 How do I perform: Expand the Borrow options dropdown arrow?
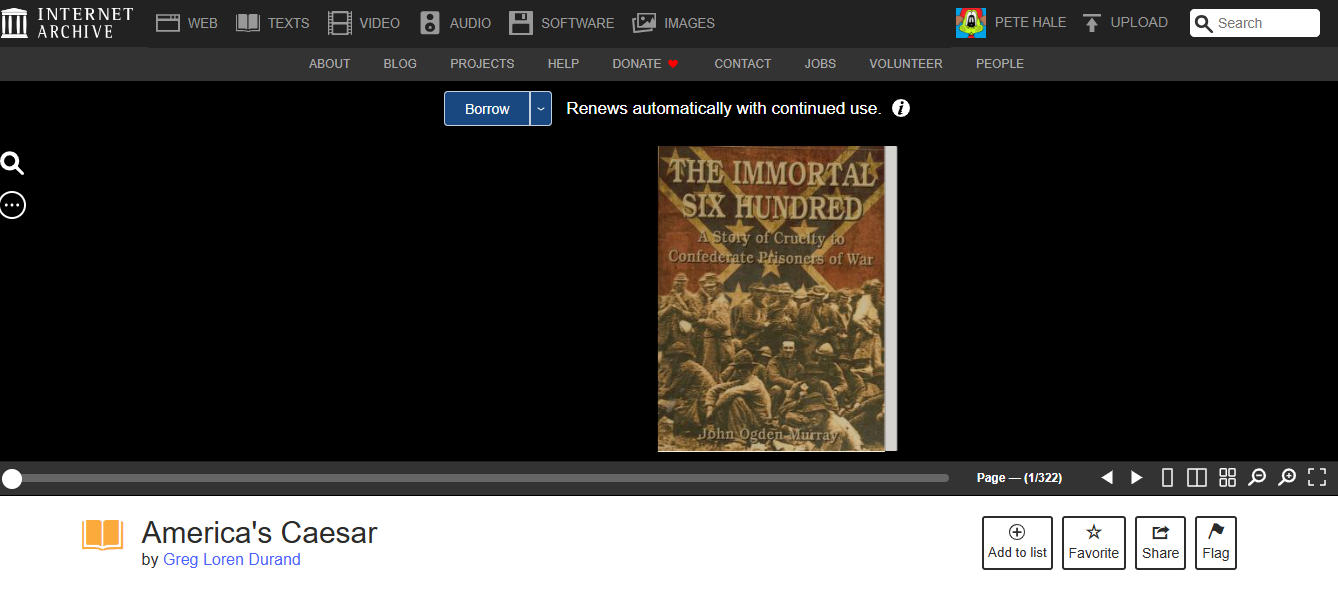tap(541, 109)
